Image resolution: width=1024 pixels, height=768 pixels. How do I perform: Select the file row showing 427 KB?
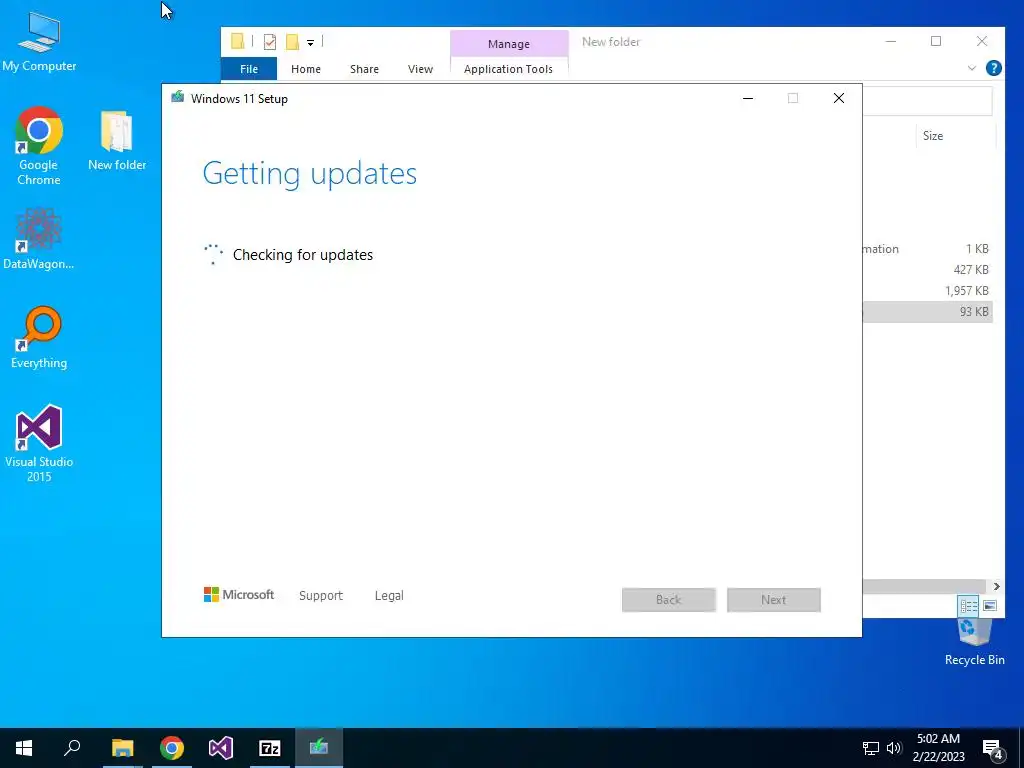pyautogui.click(x=928, y=270)
